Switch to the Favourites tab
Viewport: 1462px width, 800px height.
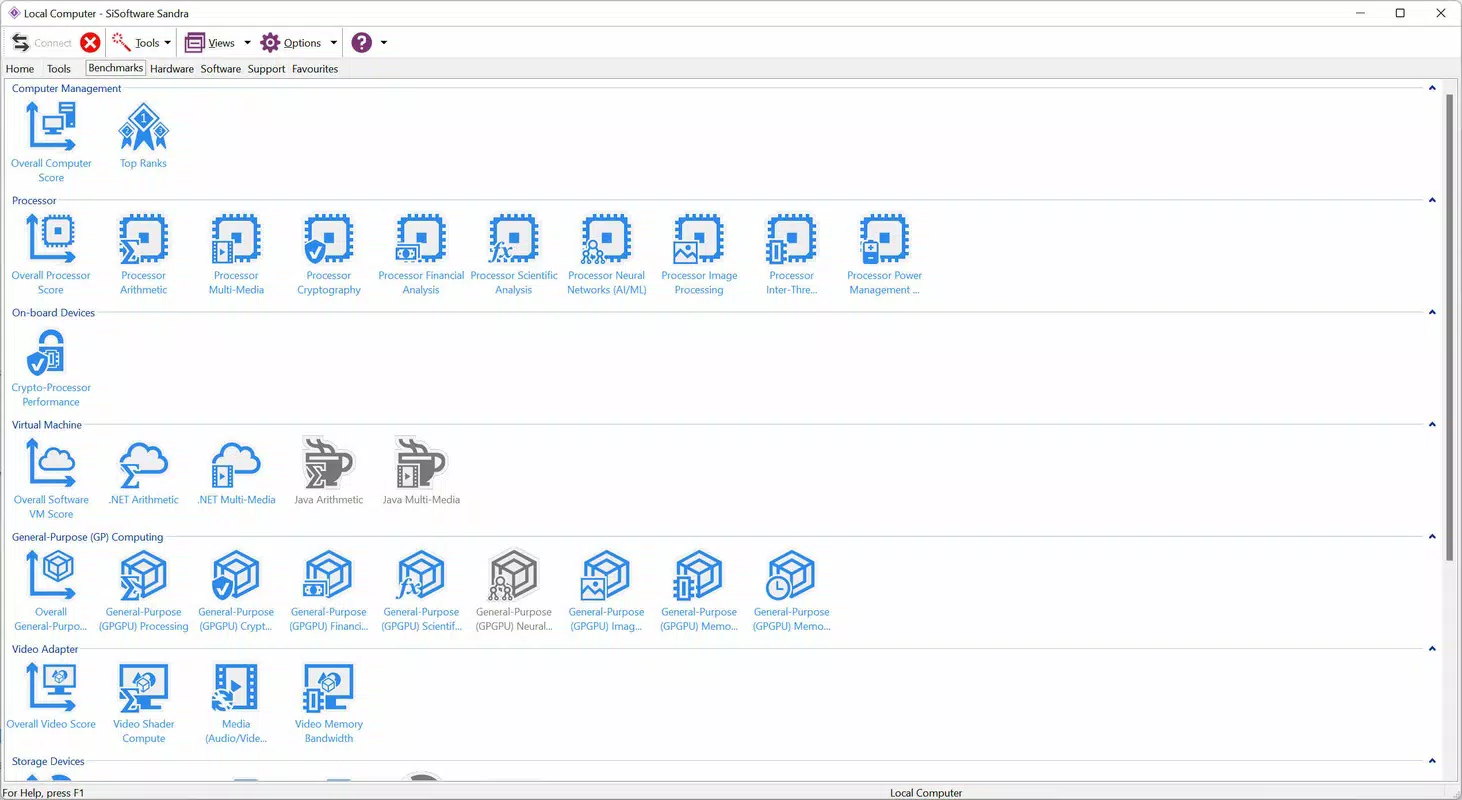pyautogui.click(x=315, y=69)
